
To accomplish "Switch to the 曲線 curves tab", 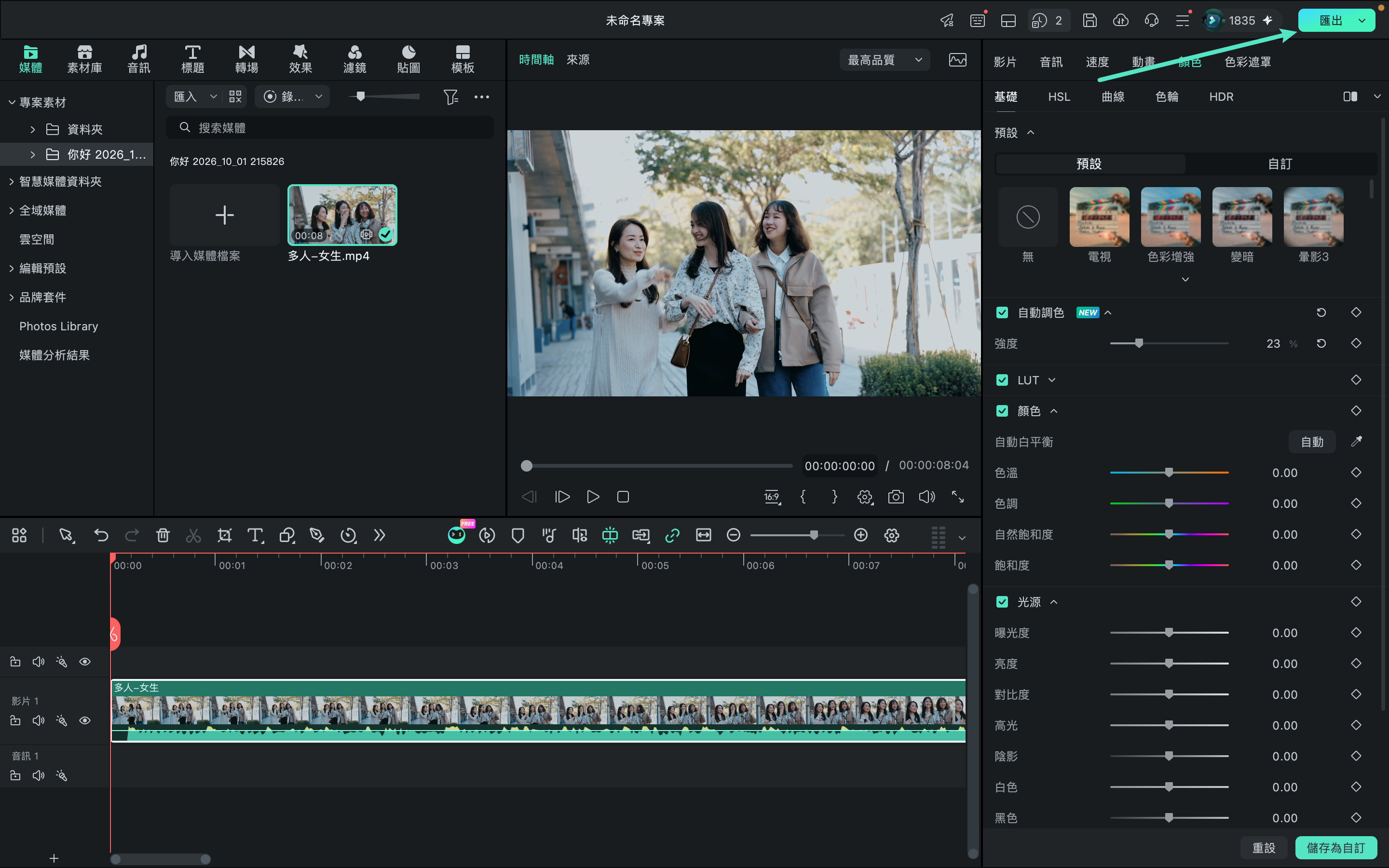I will tap(1112, 96).
